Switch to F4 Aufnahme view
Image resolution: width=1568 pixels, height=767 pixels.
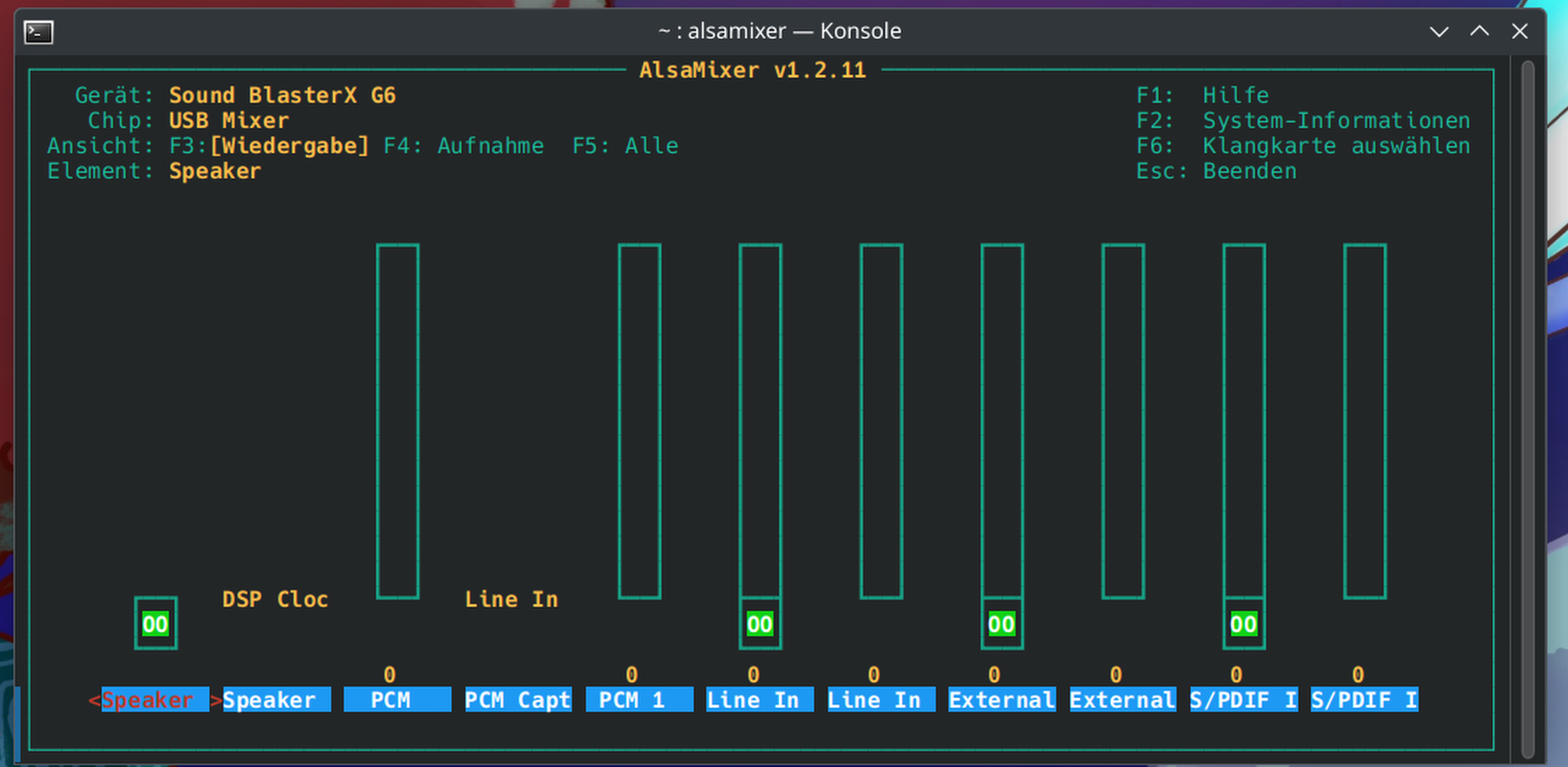pyautogui.click(x=464, y=145)
